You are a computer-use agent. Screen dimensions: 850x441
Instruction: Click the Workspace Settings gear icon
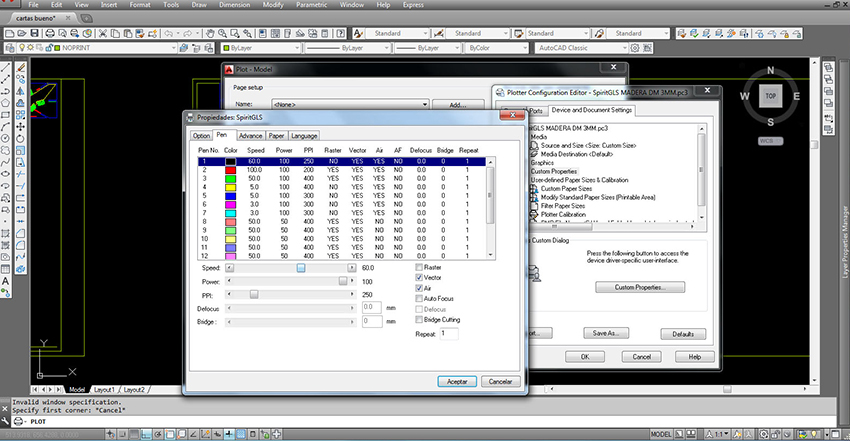coord(635,48)
